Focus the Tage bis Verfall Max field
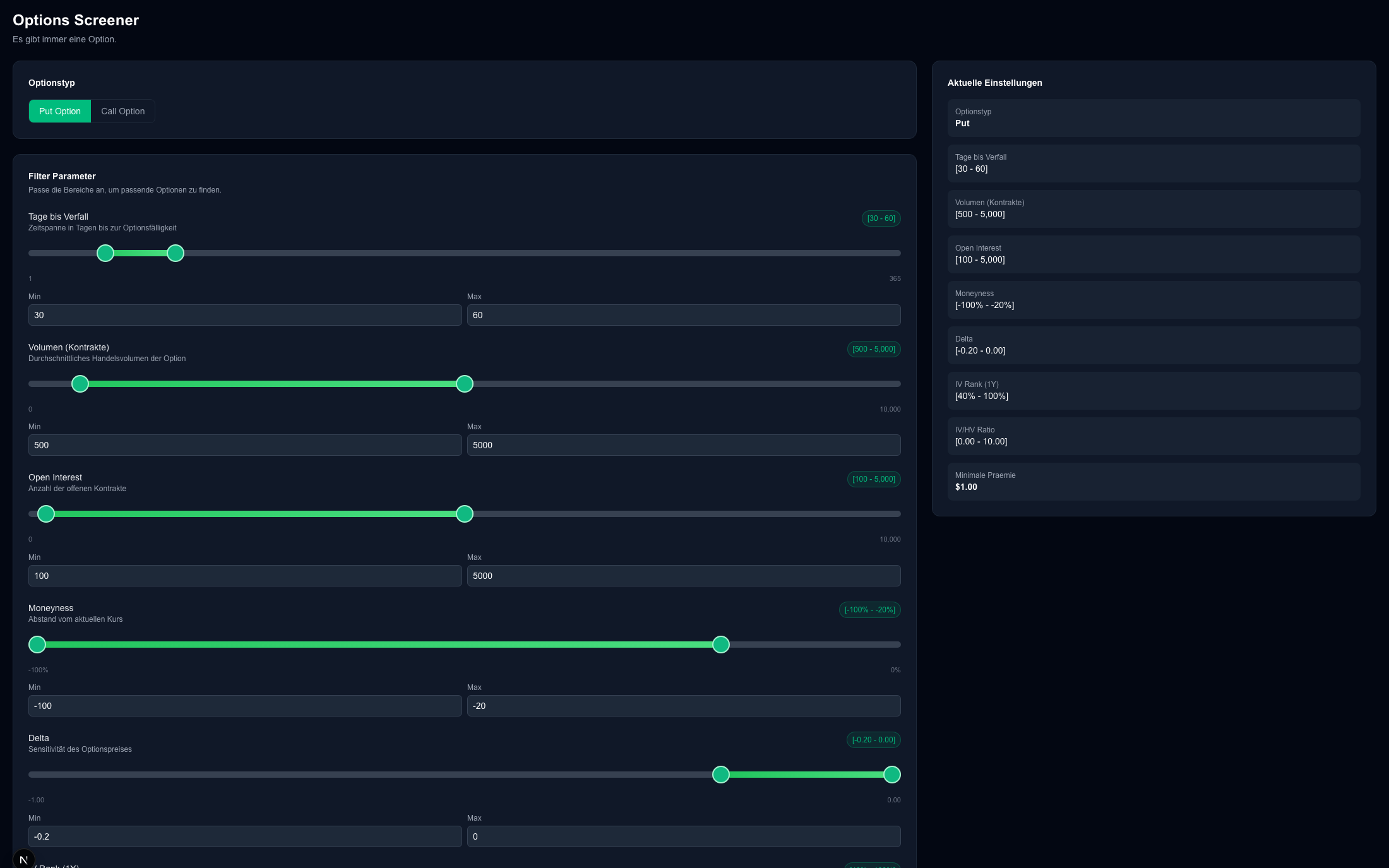The image size is (1389, 868). pyautogui.click(x=684, y=315)
